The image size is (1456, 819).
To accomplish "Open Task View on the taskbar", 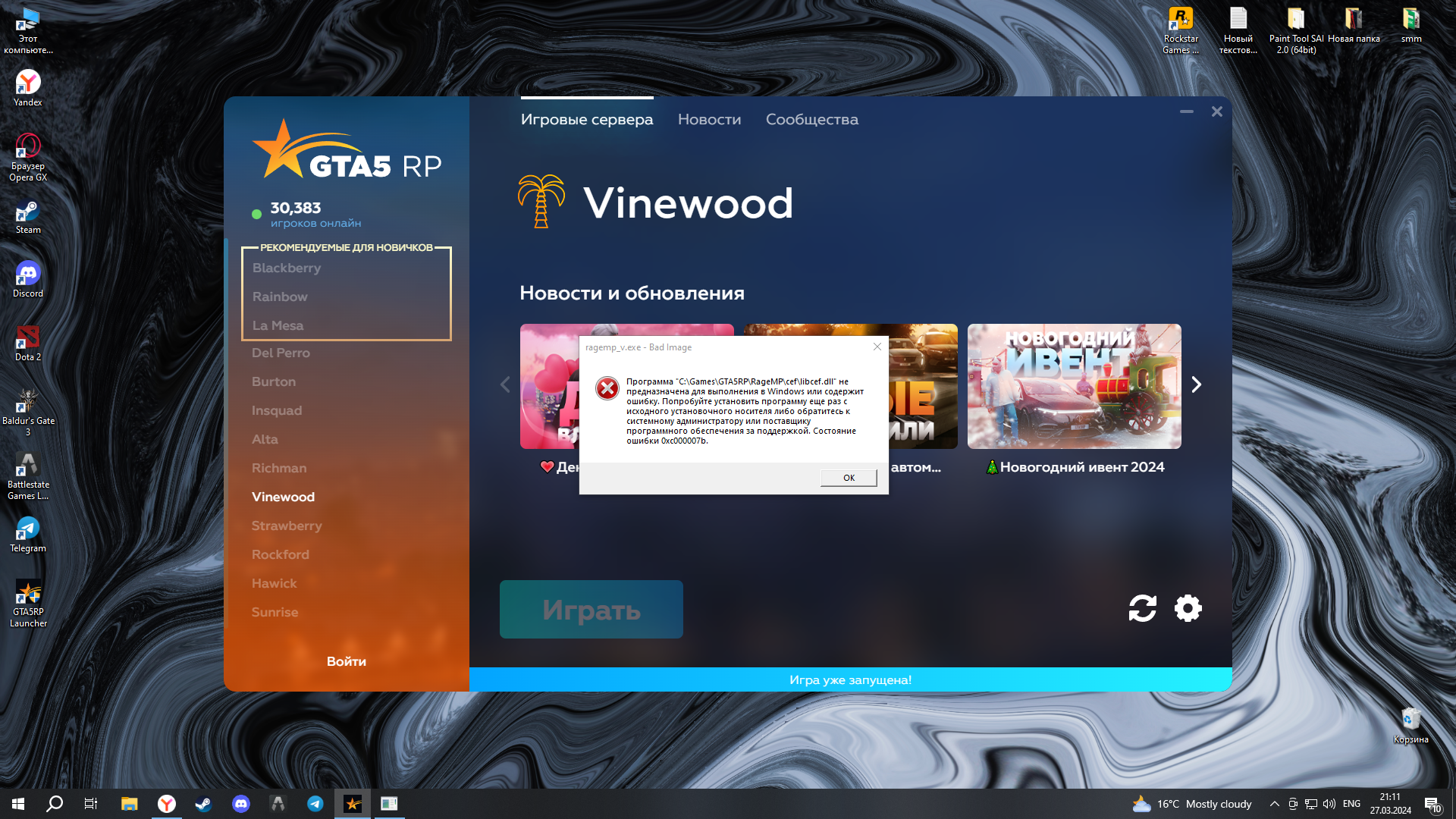I will click(91, 804).
